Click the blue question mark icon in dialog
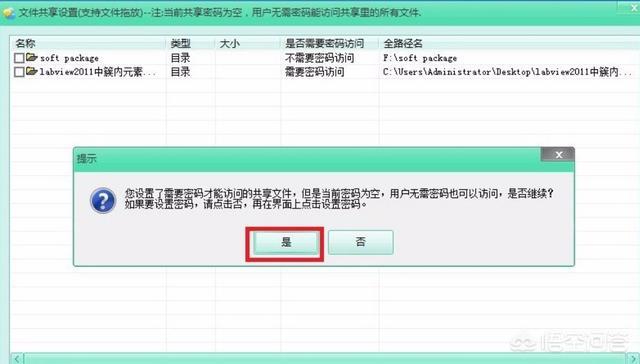Viewport: 640px width, 364px height. point(103,200)
